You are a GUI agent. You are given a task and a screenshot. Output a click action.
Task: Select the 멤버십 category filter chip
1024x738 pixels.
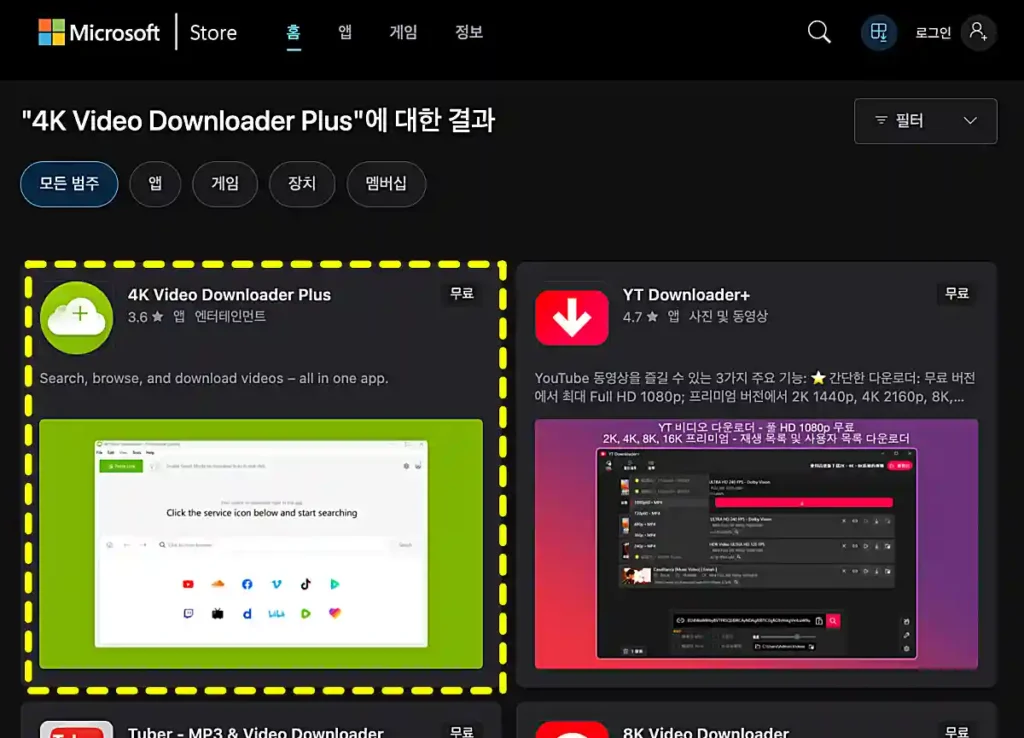coord(386,184)
